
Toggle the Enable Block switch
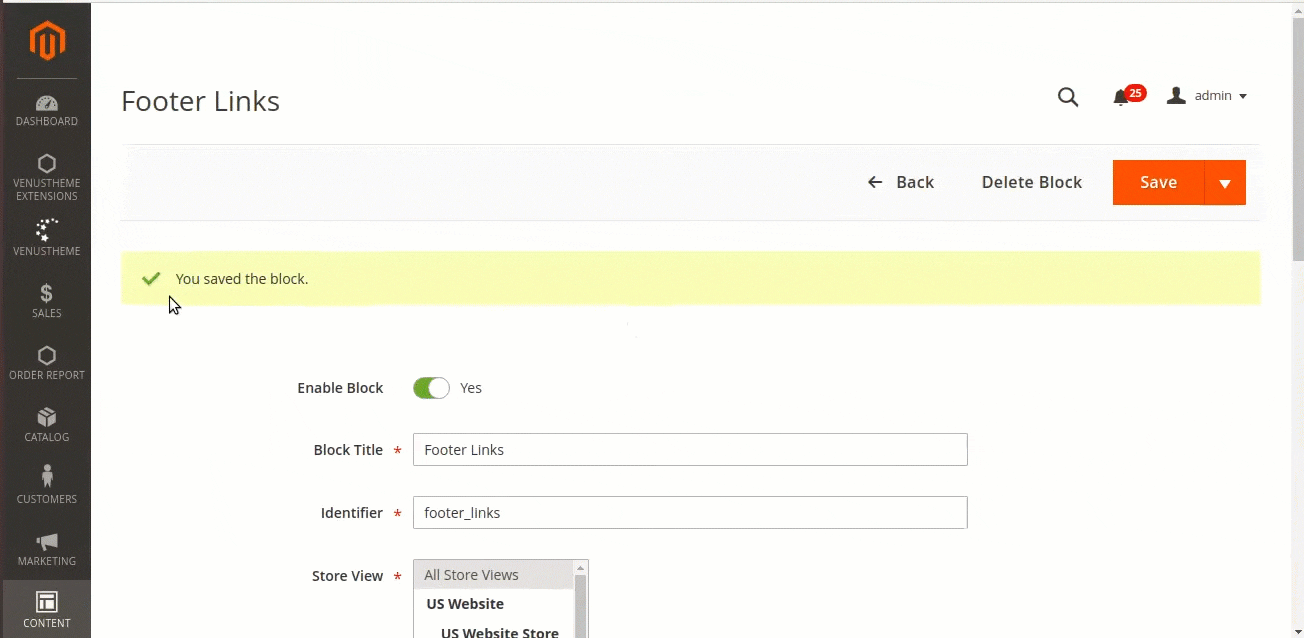[x=431, y=388]
